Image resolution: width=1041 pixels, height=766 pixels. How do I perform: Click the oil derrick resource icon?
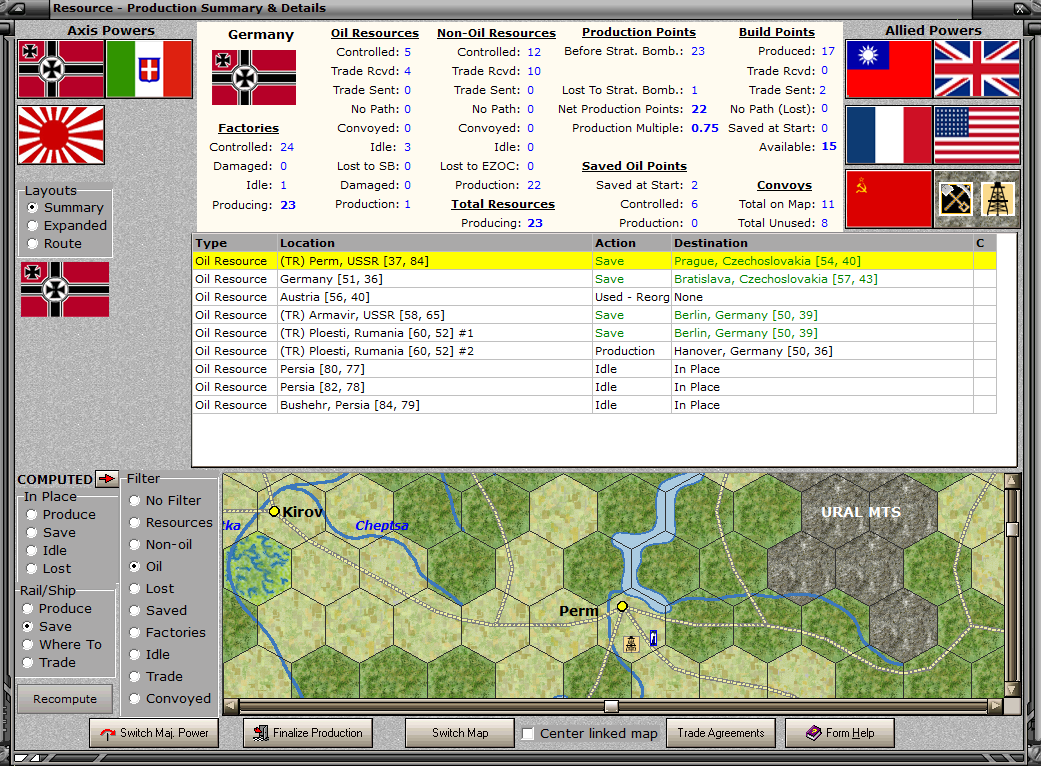coord(997,199)
